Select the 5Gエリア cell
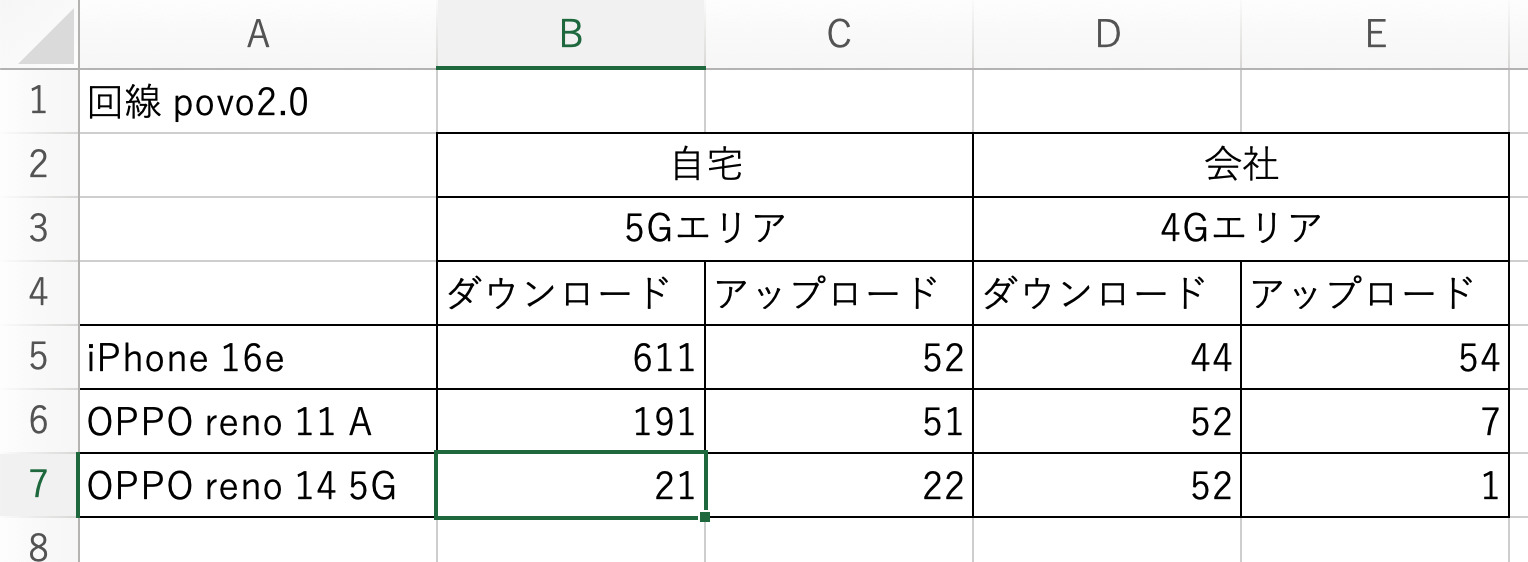Image resolution: width=1528 pixels, height=562 pixels. click(705, 229)
